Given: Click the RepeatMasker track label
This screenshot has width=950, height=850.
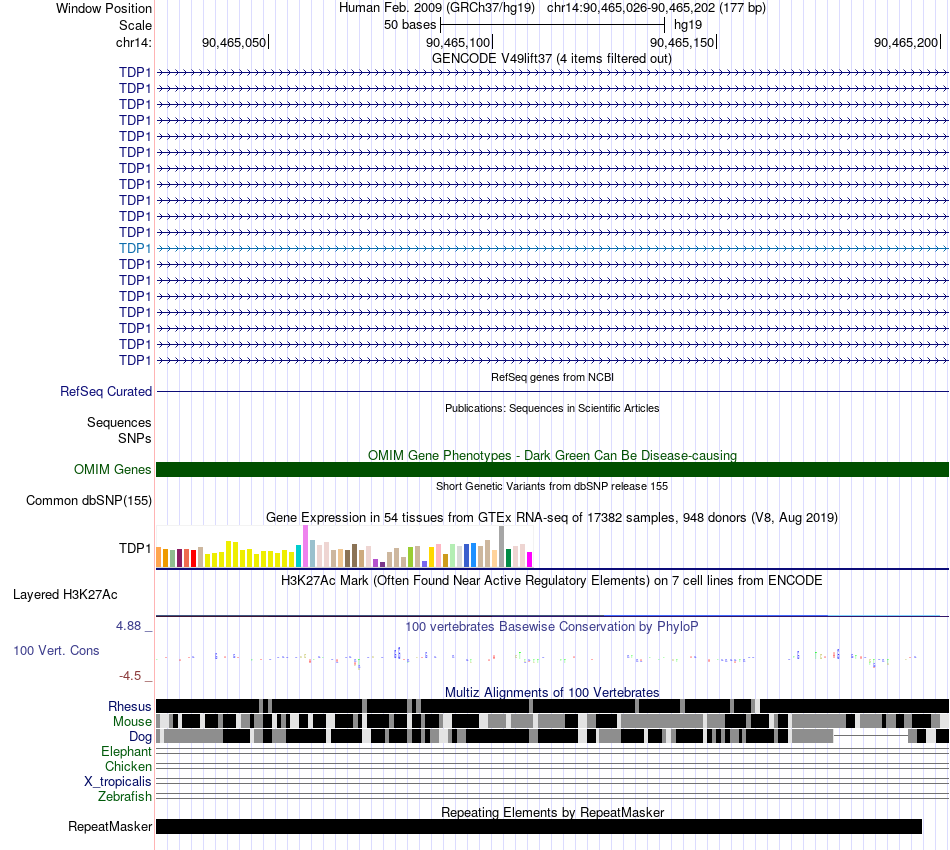Looking at the screenshot, I should (x=110, y=826).
